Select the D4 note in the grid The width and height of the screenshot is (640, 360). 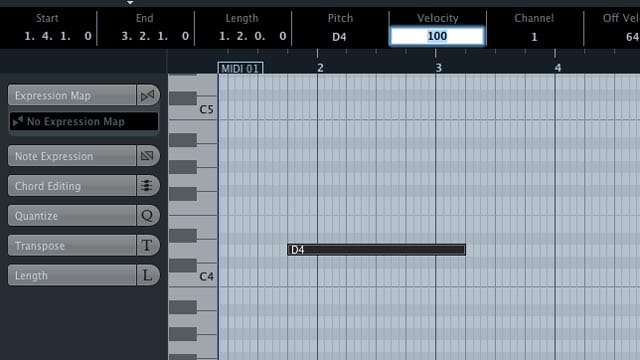tap(376, 250)
